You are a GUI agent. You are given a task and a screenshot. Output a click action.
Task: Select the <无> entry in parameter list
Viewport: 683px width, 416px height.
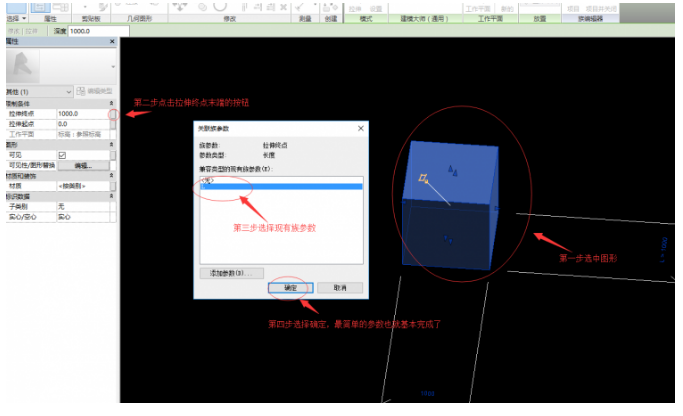click(281, 180)
